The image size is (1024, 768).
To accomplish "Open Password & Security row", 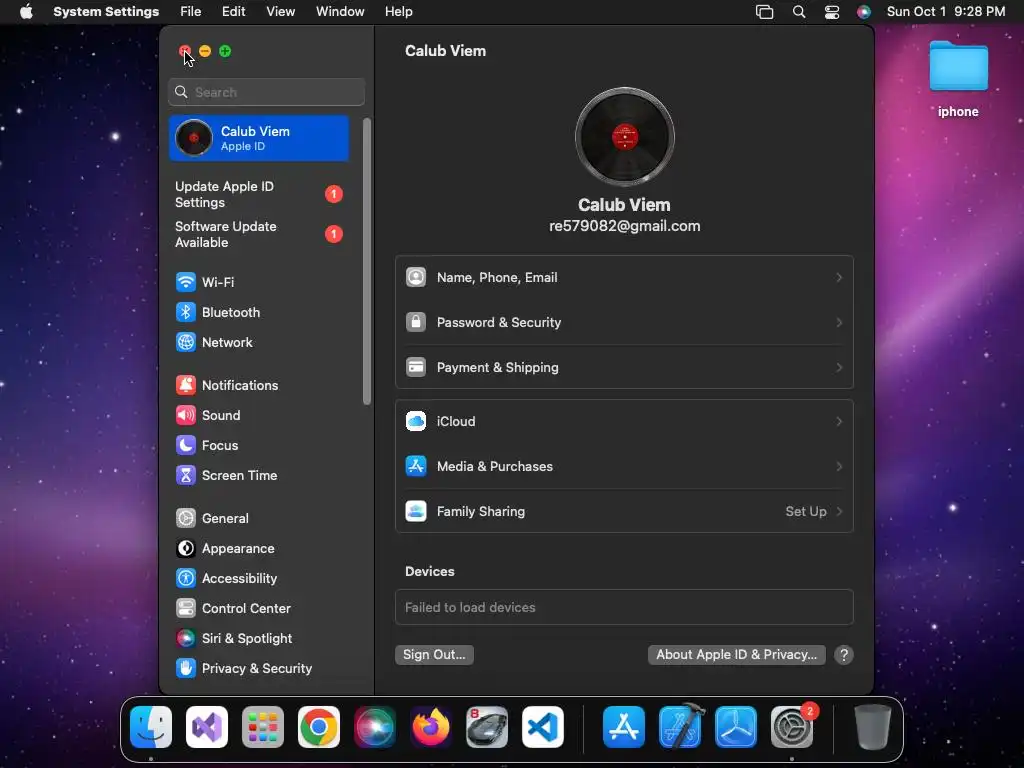I will click(624, 323).
